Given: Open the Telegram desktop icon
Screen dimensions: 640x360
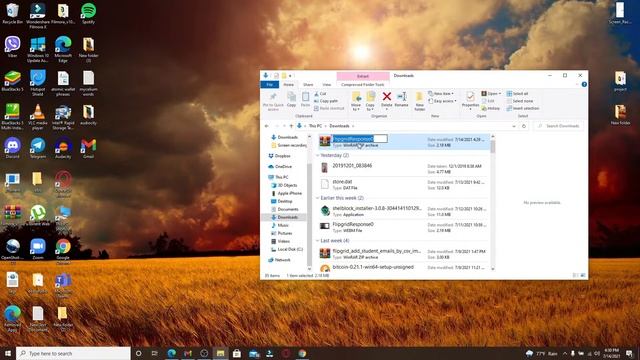Looking at the screenshot, I should click(38, 148).
